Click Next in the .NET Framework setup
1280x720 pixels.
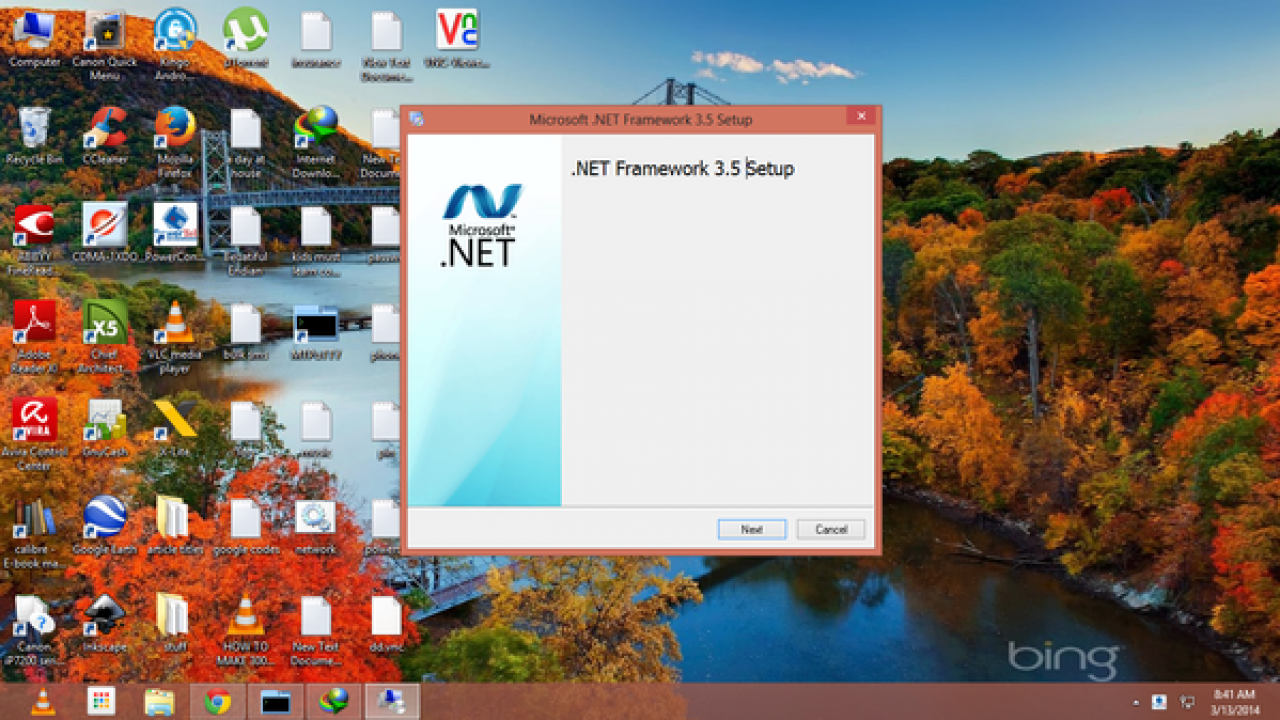(x=752, y=529)
